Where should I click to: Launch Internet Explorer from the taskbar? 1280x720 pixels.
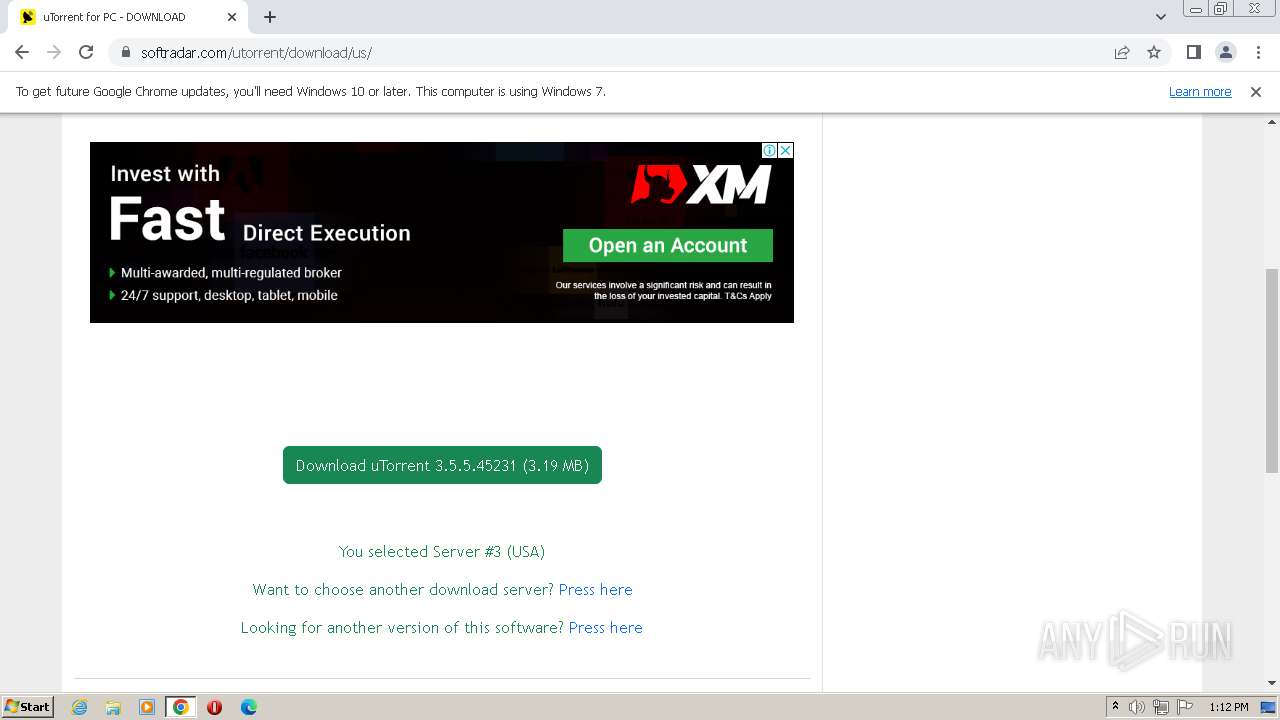(x=79, y=707)
